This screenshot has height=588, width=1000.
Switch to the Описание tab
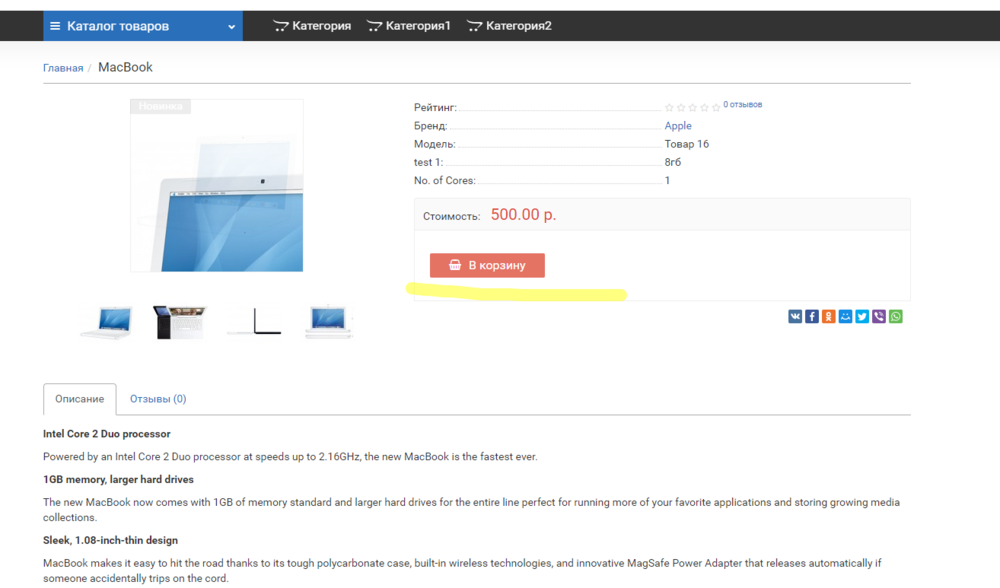point(79,399)
